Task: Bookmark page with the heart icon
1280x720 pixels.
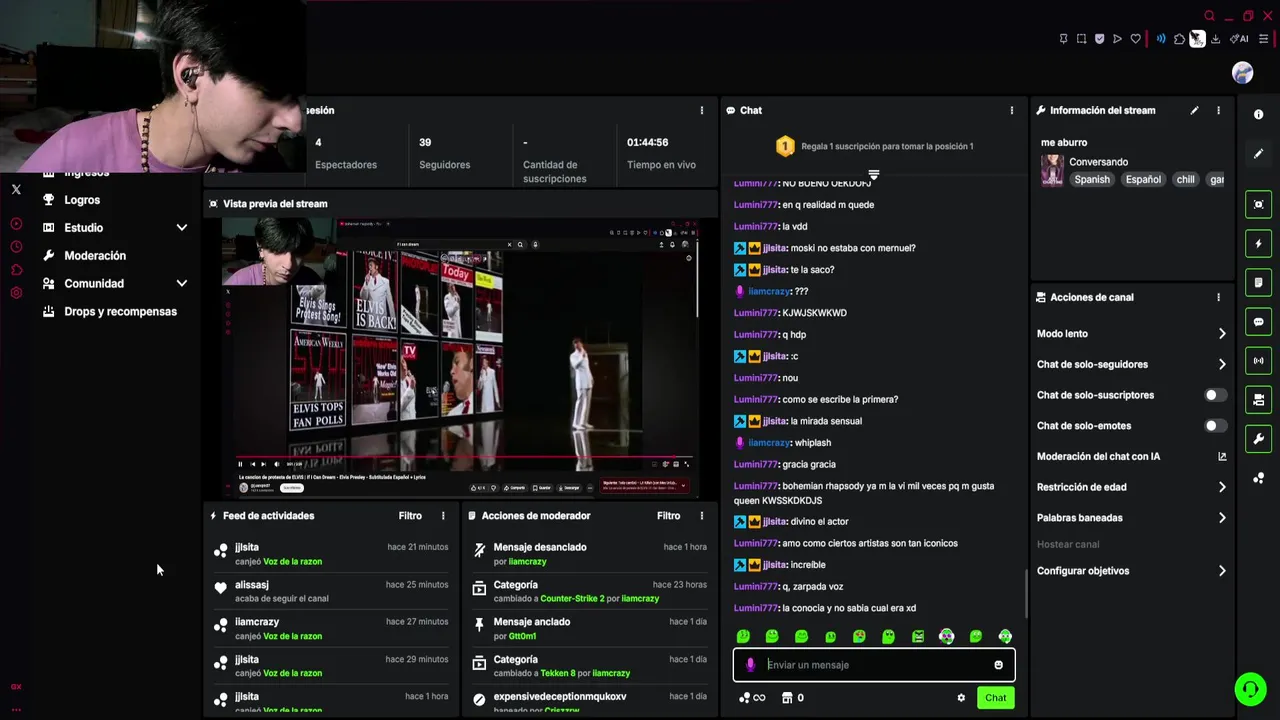Action: pos(1135,39)
